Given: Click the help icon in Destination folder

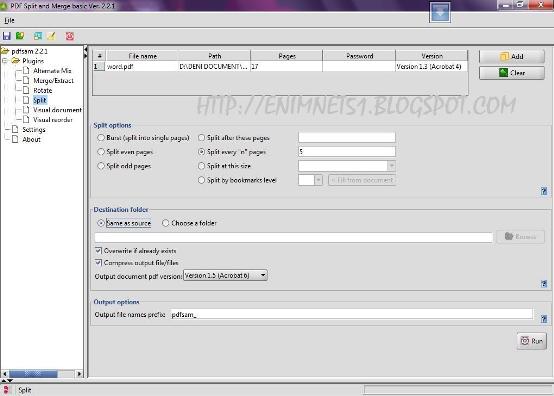Looking at the screenshot, I should pos(544,284).
